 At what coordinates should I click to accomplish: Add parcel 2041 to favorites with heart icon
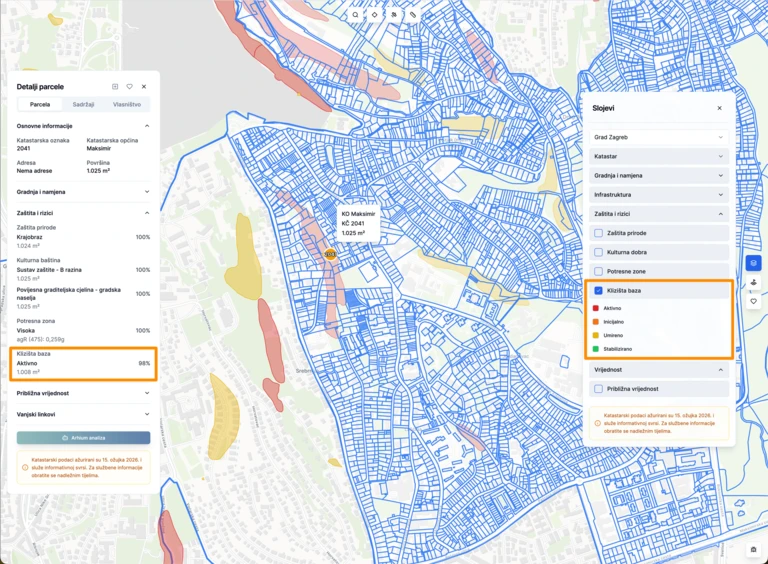tap(129, 87)
